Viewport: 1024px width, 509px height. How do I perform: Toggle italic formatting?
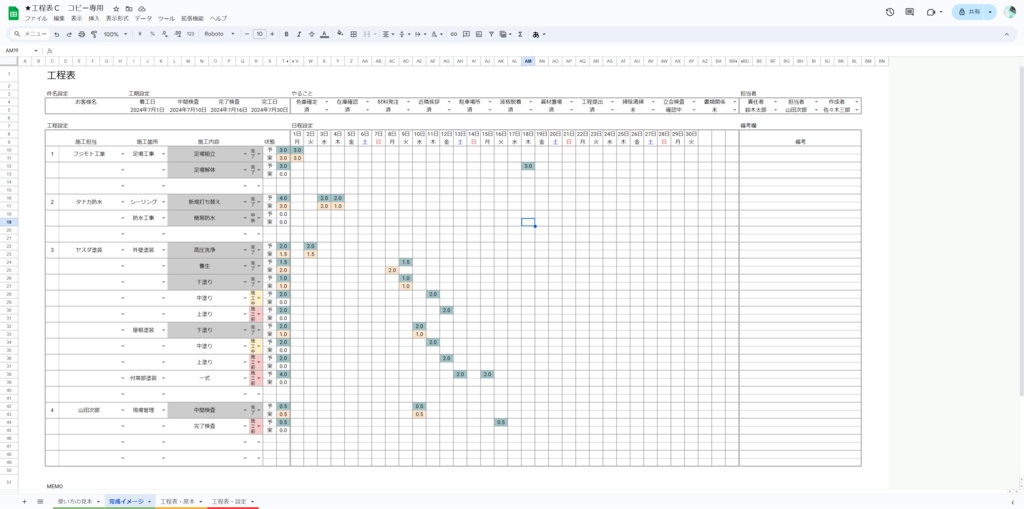(x=298, y=34)
